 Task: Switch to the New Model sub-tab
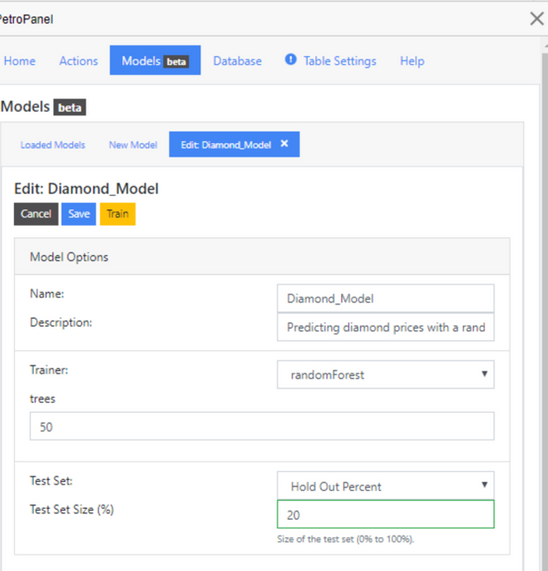[133, 145]
